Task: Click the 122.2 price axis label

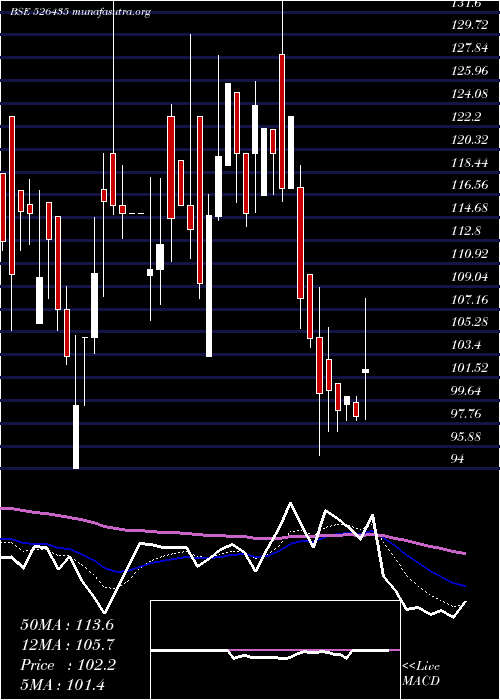Action: (x=465, y=117)
